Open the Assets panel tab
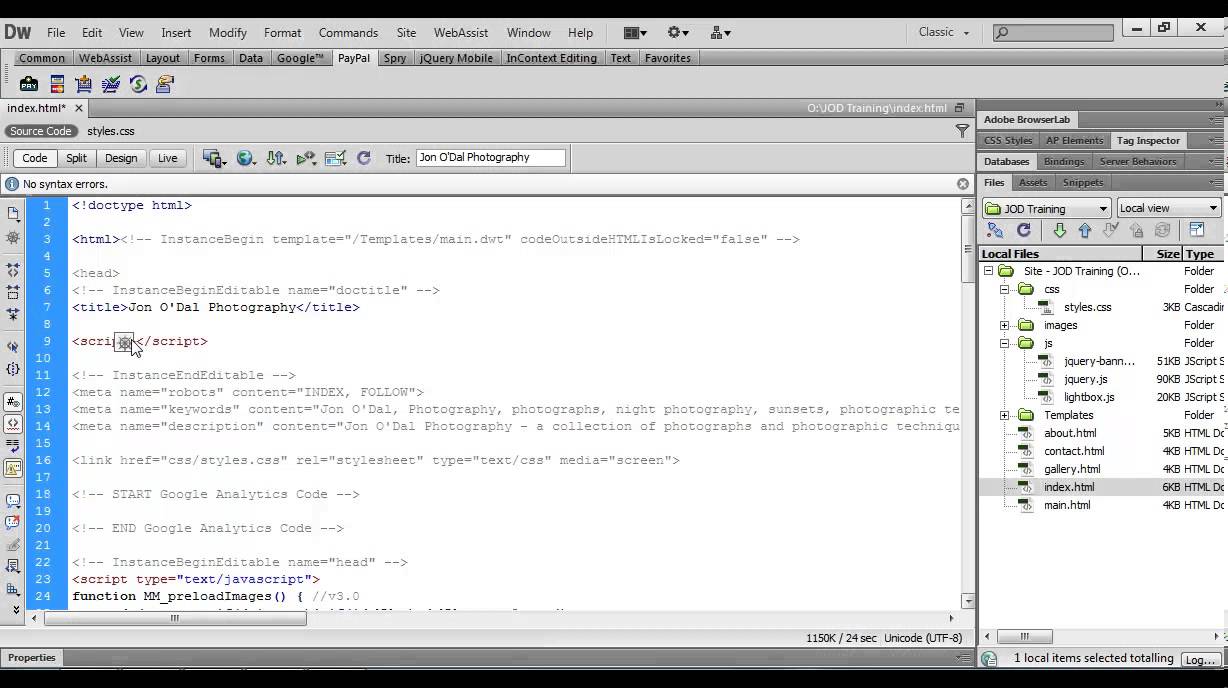1228x688 pixels. click(x=1033, y=182)
